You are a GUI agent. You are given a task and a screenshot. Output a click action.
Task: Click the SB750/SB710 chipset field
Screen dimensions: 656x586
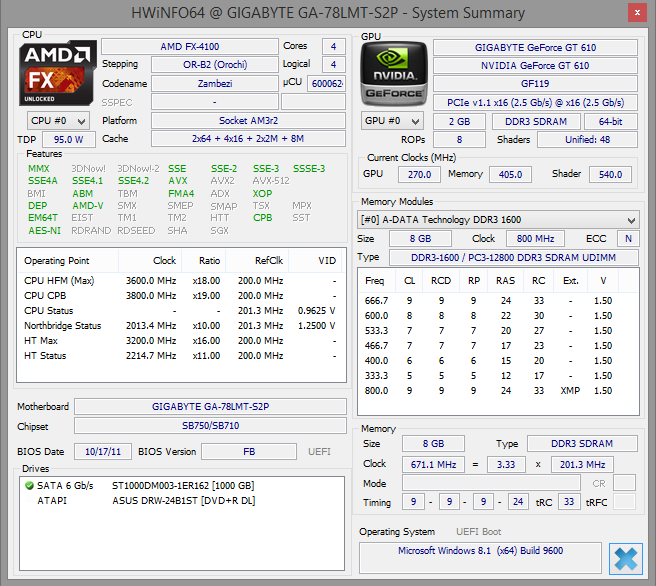(x=210, y=426)
